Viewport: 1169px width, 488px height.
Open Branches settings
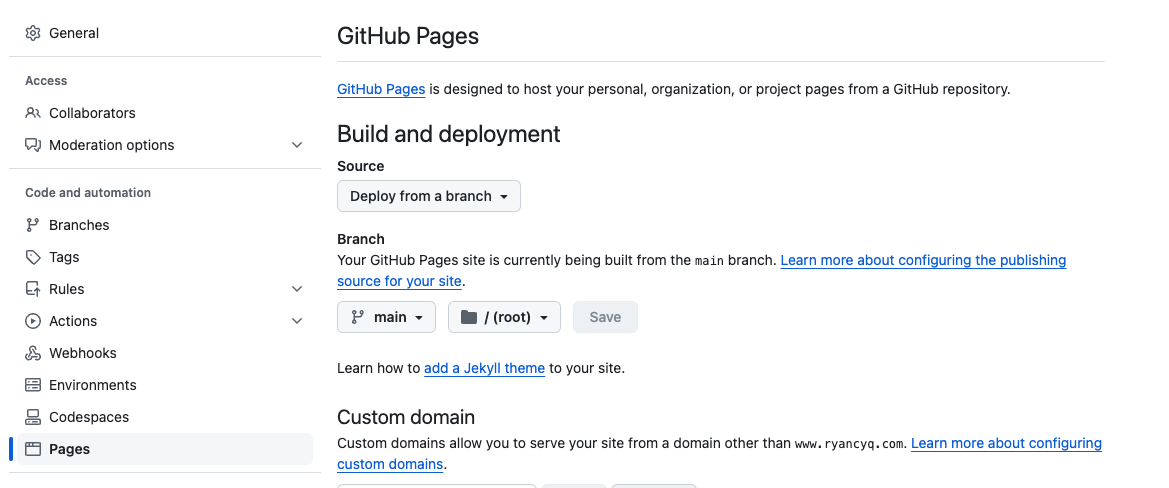pyautogui.click(x=165, y=225)
